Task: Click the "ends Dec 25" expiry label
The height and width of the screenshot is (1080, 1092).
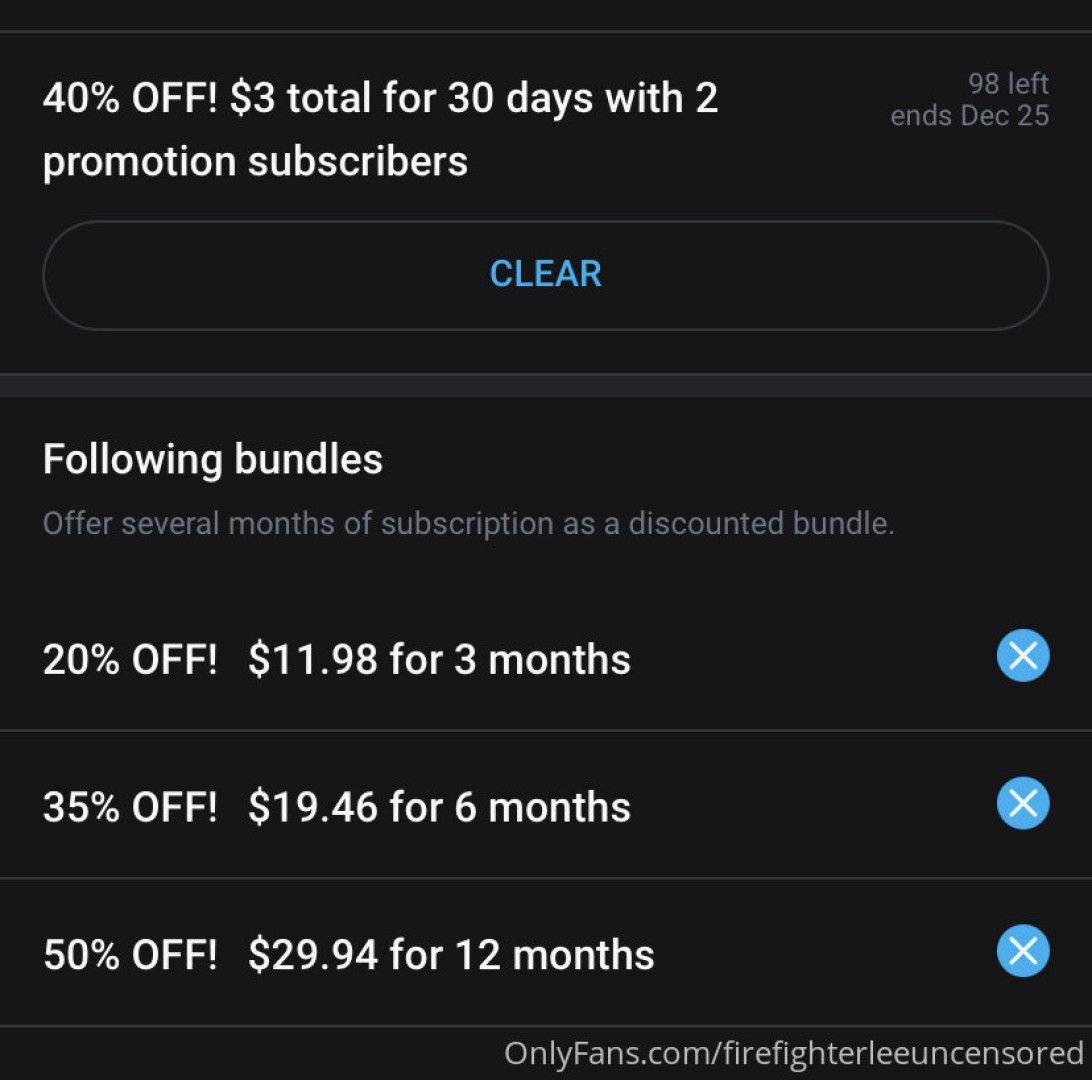Action: pos(969,116)
